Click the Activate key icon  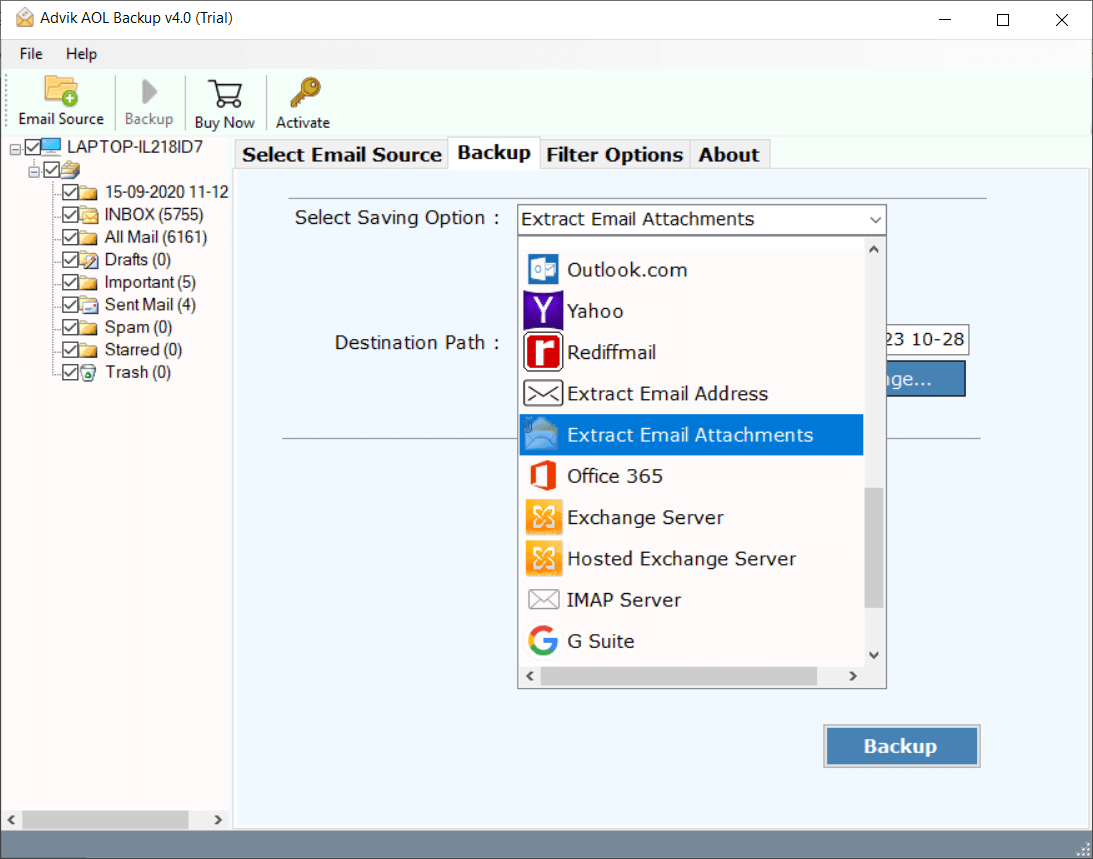click(305, 93)
